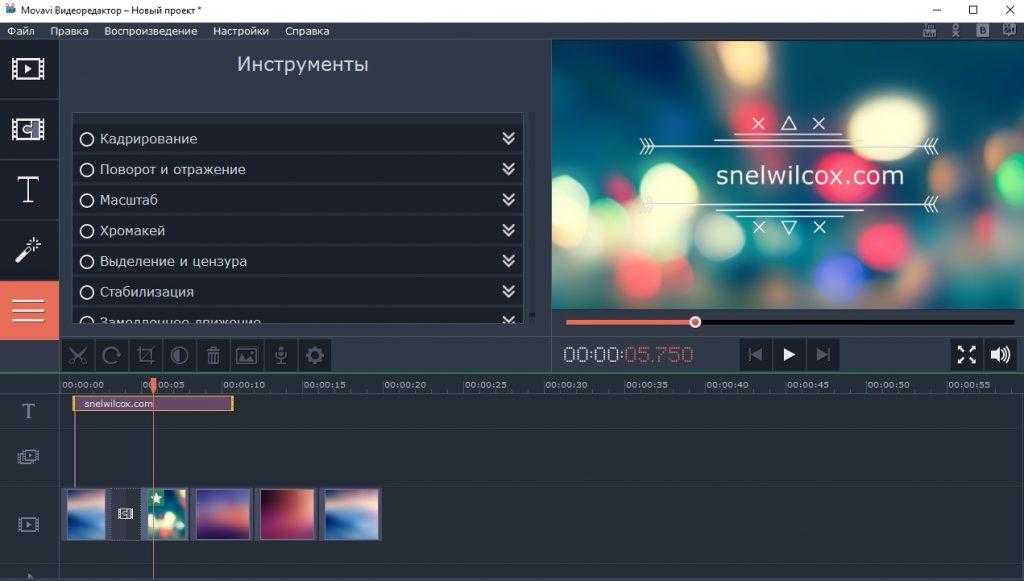Image resolution: width=1024 pixels, height=581 pixels.
Task: Click the video track header icon
Action: point(29,524)
